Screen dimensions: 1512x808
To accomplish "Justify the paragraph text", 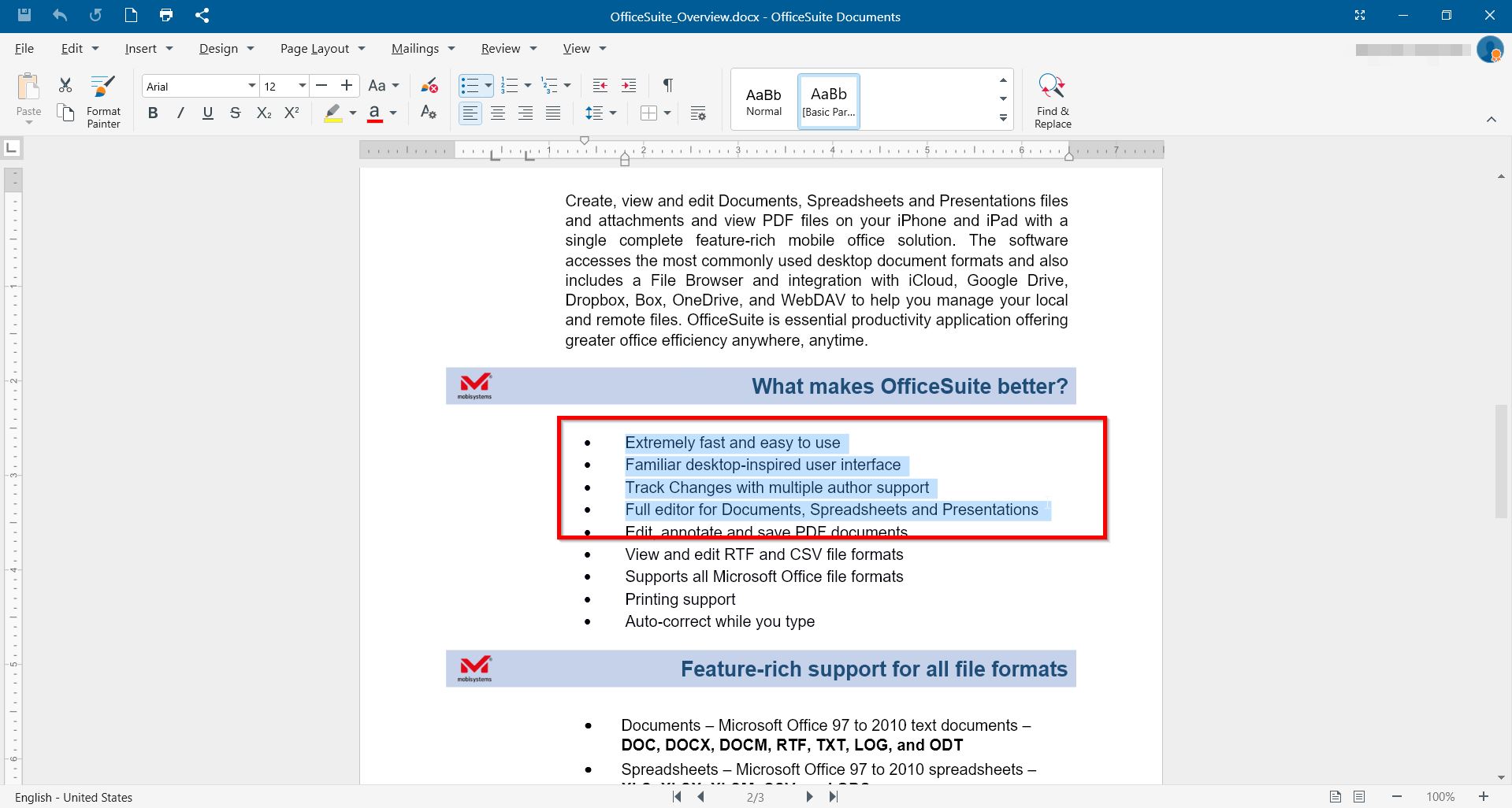I will point(553,113).
